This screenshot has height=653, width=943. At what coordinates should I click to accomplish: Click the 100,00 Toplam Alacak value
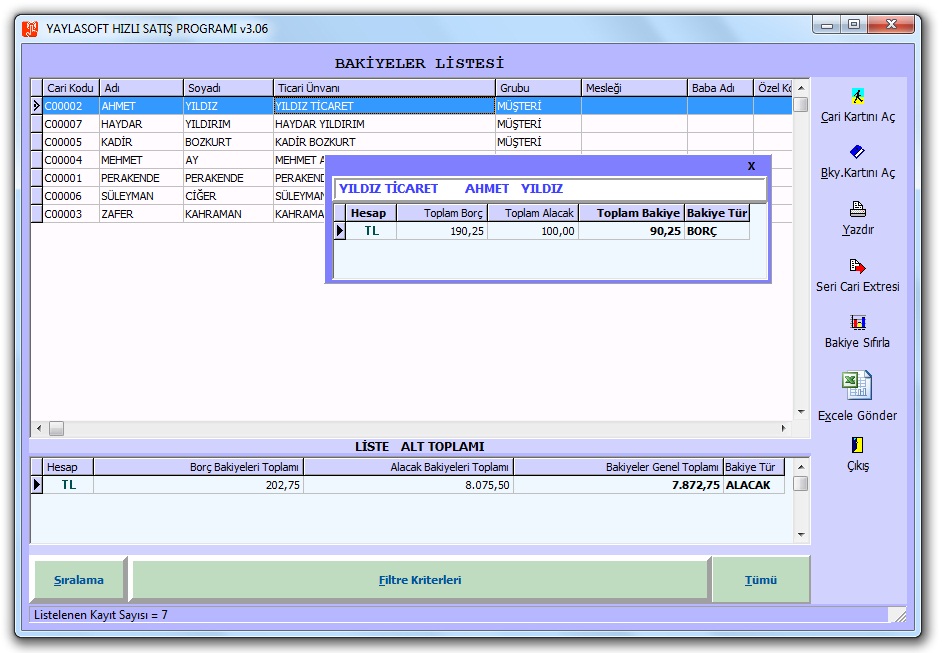(533, 231)
